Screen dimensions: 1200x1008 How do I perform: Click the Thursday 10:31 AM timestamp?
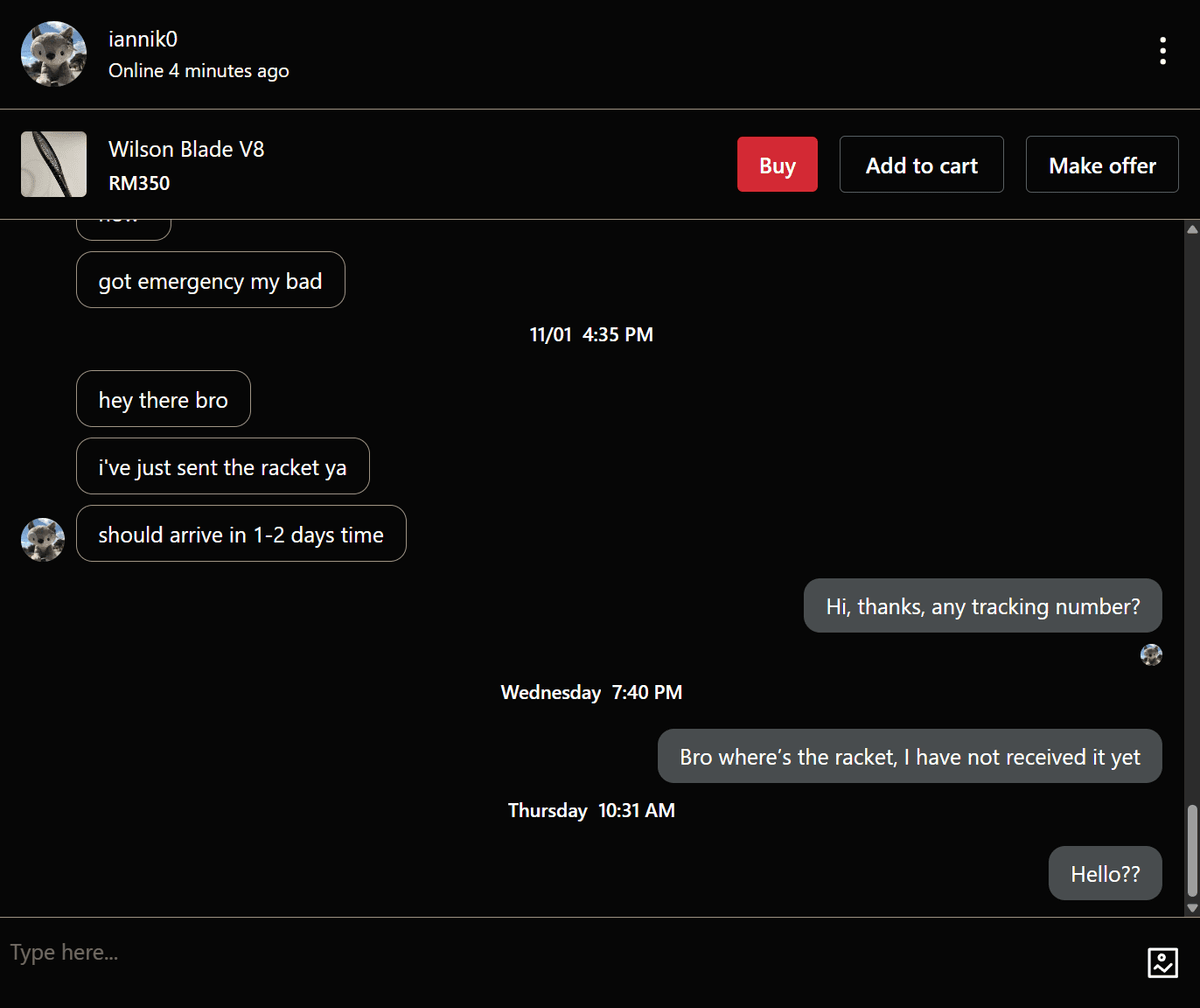pos(591,810)
